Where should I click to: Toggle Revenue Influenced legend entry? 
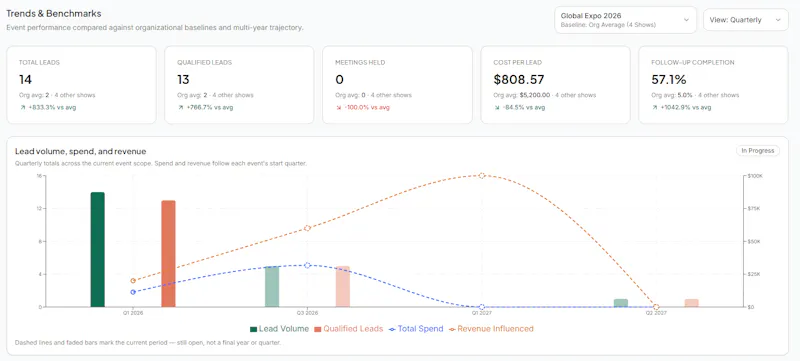(x=491, y=329)
